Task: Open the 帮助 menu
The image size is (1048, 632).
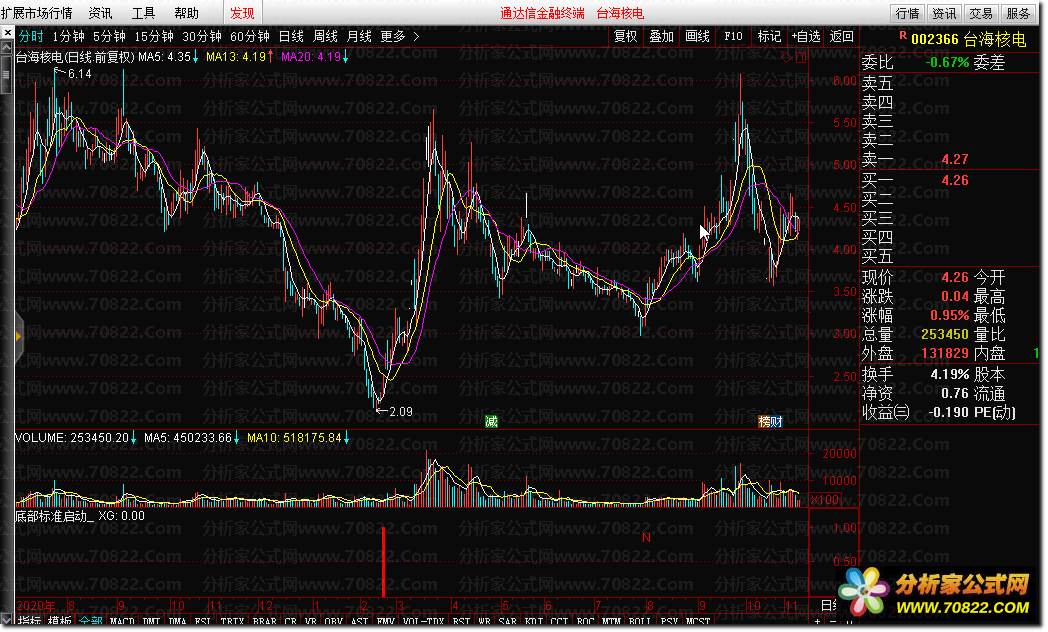Action: (186, 13)
